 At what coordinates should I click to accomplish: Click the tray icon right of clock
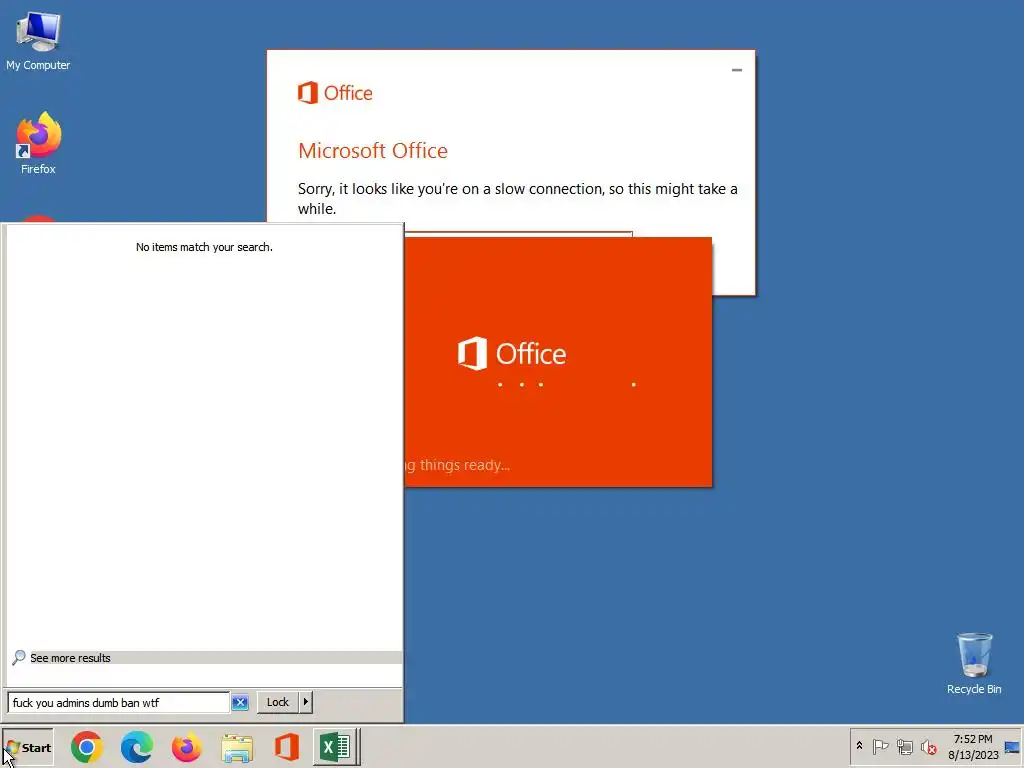1012,747
